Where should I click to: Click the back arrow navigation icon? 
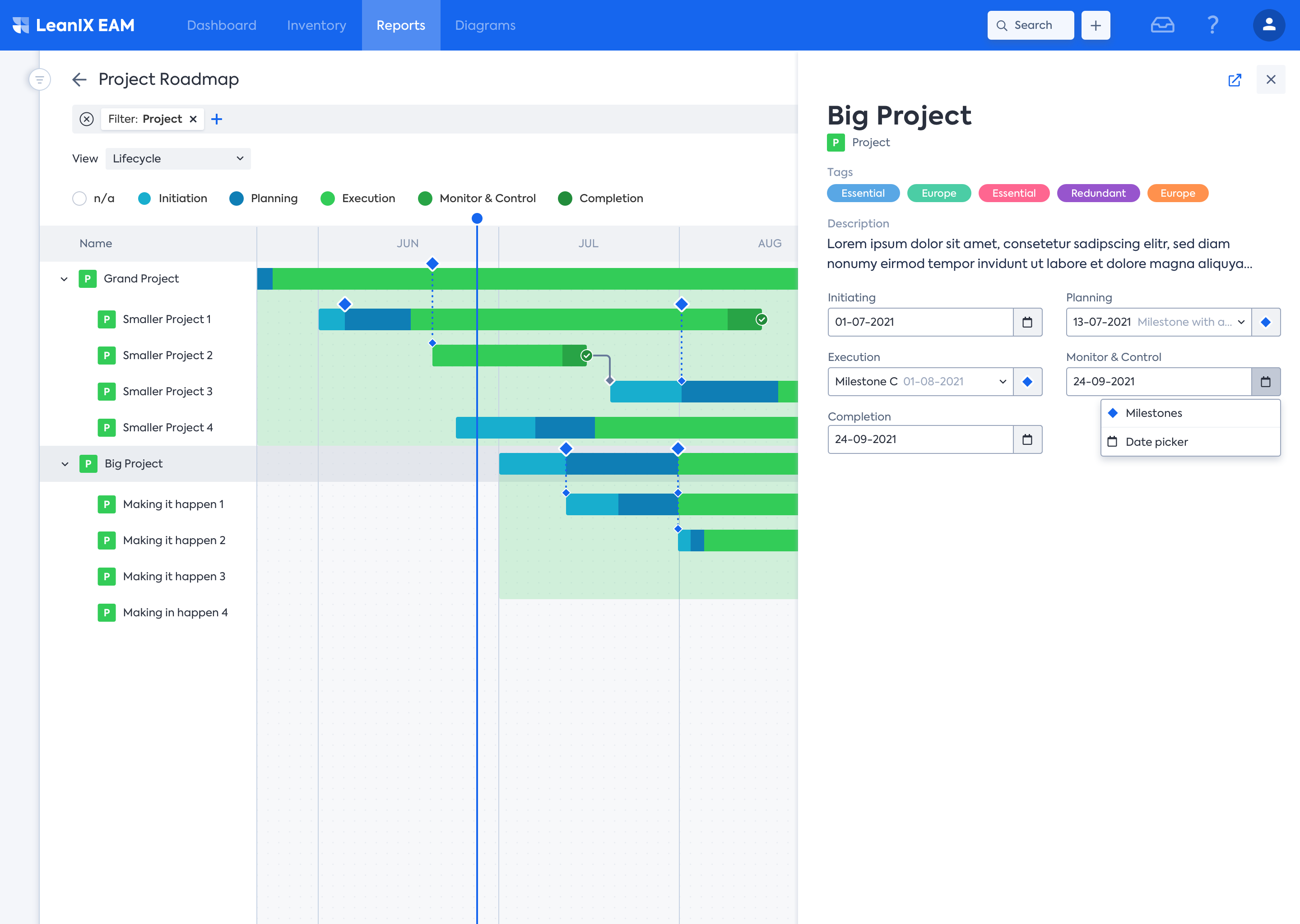click(x=80, y=78)
